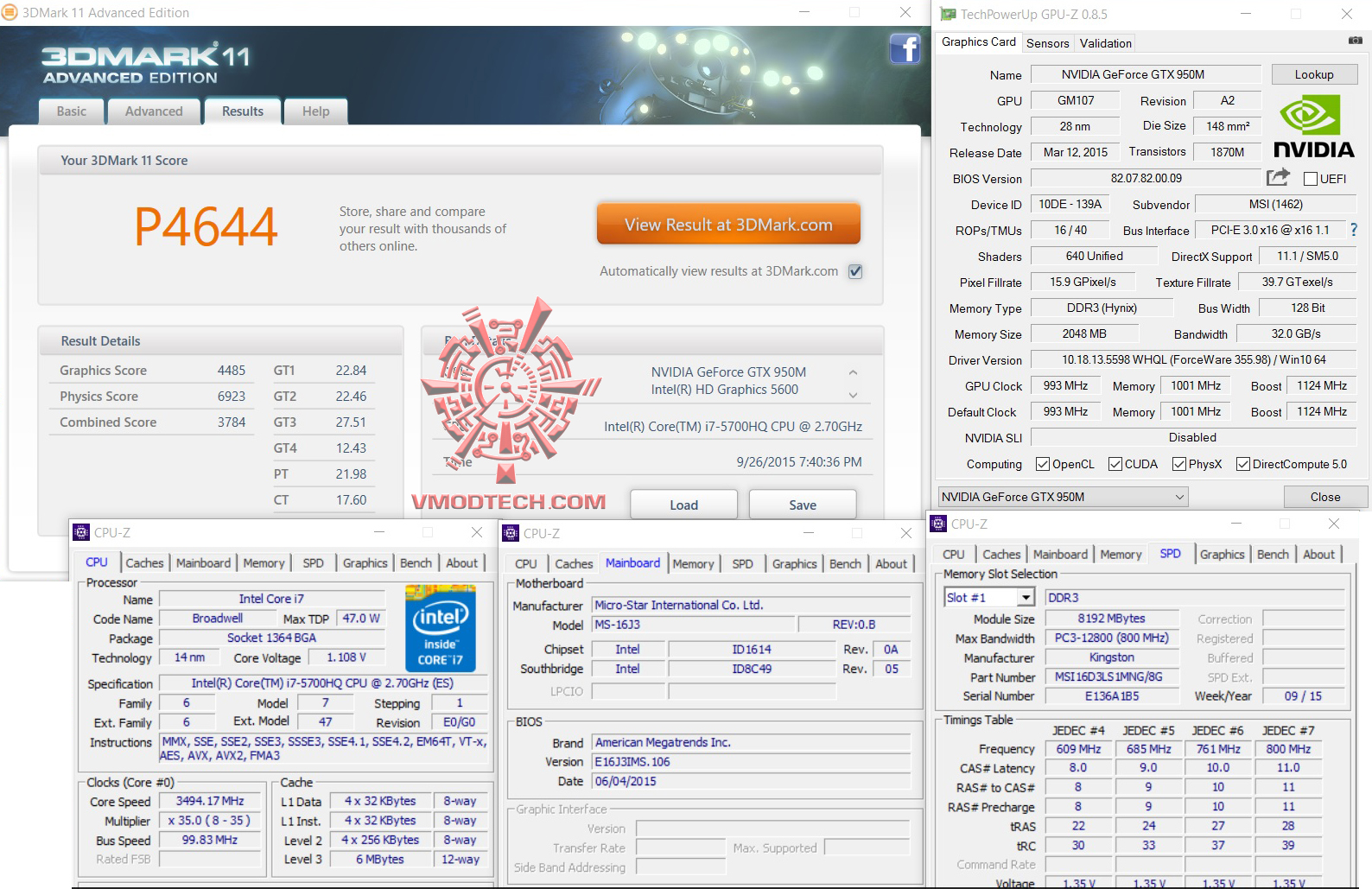Open the Slot #1 memory slot dropdown
The image size is (1372, 889).
click(989, 598)
